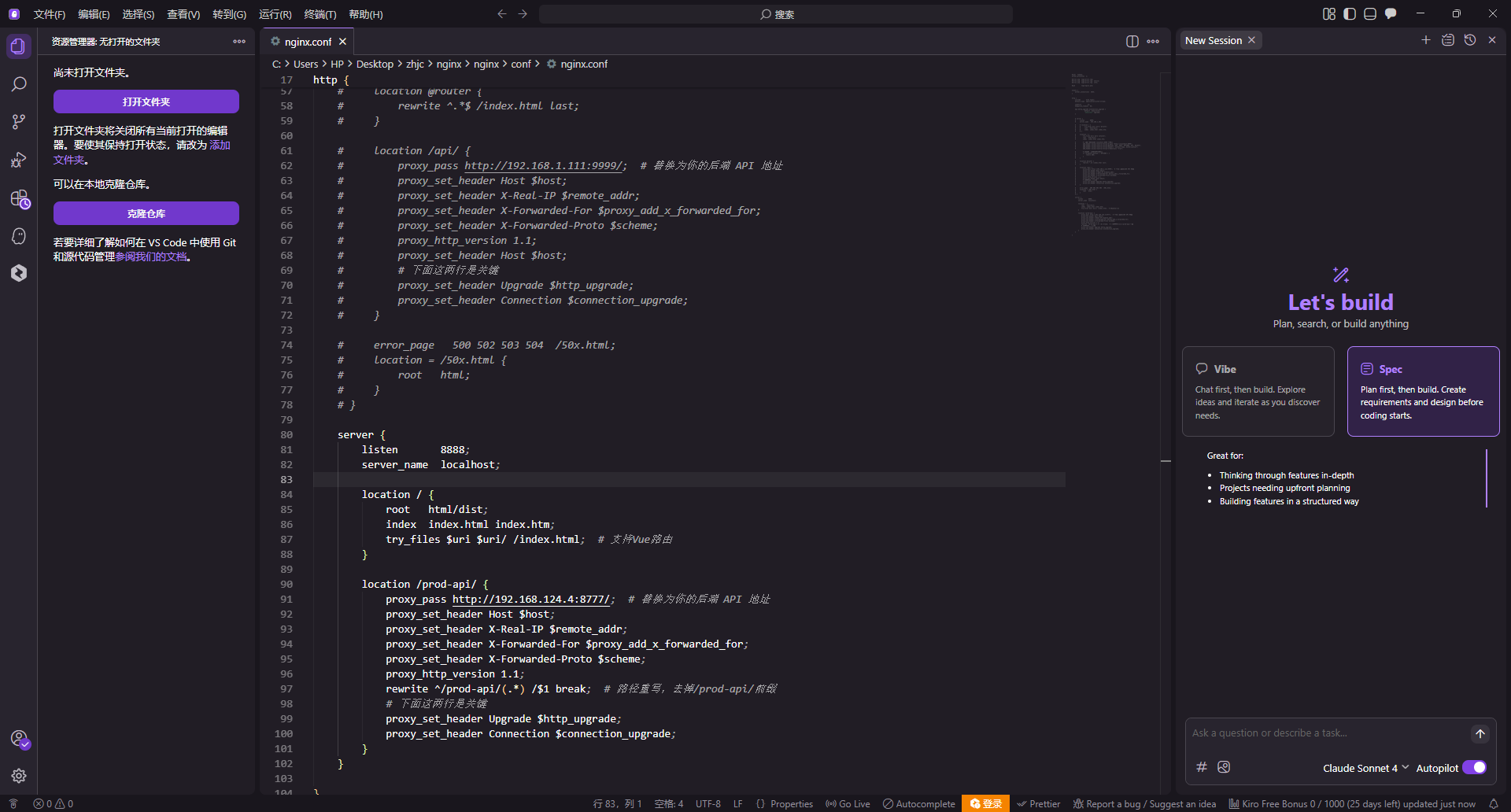Open the 查看(V) menu

183,14
